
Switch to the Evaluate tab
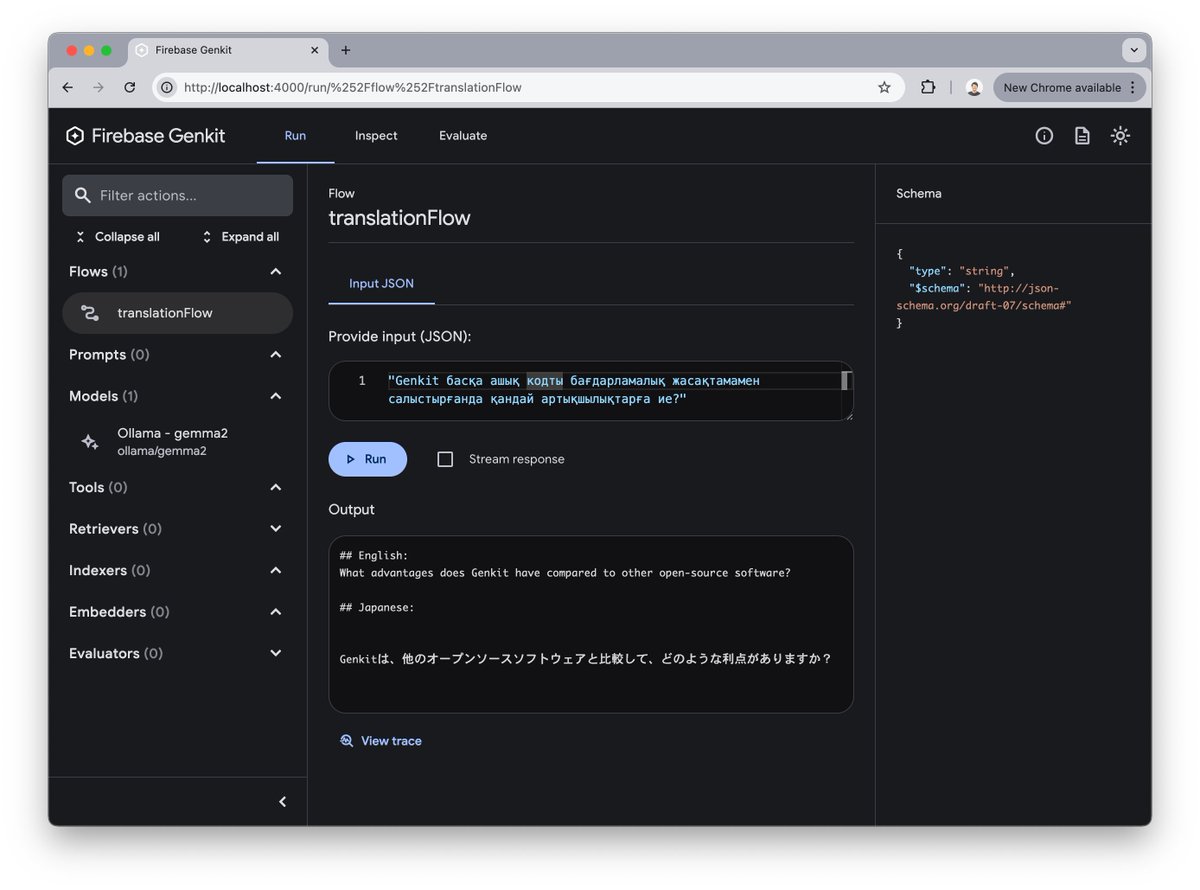(x=463, y=136)
